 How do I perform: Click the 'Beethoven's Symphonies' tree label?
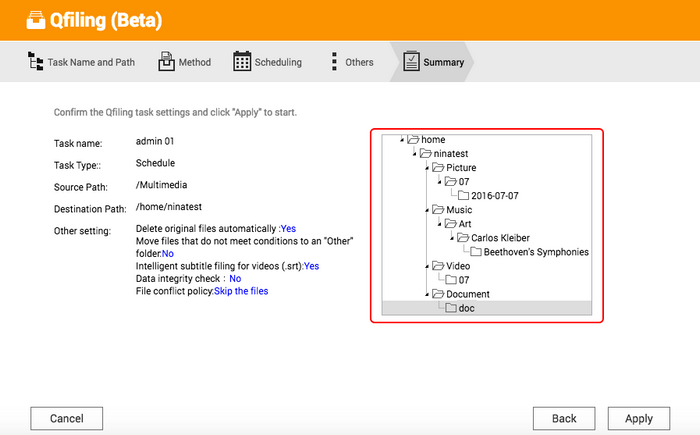point(536,252)
